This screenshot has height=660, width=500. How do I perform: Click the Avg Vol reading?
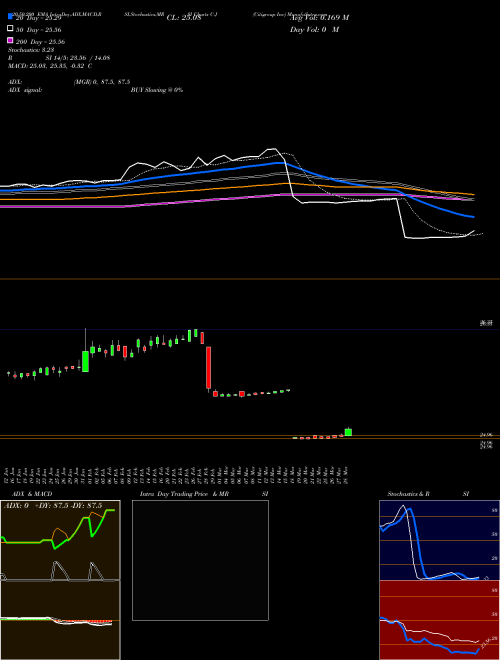pyautogui.click(x=319, y=18)
